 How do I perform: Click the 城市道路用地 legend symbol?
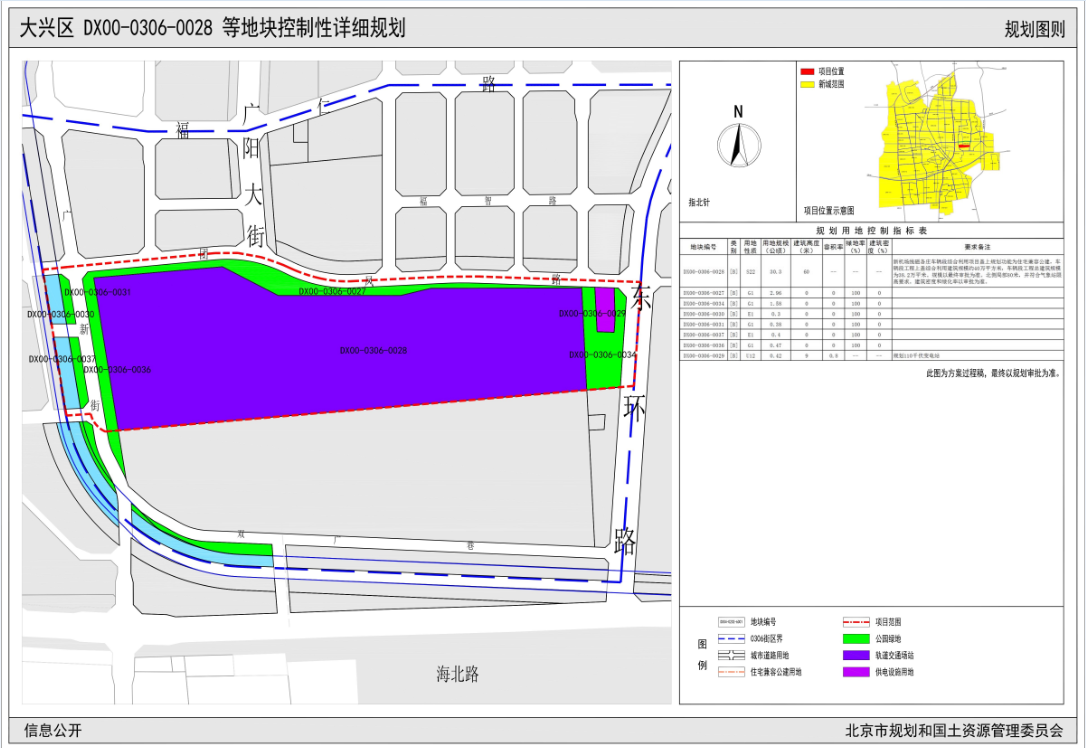(732, 655)
